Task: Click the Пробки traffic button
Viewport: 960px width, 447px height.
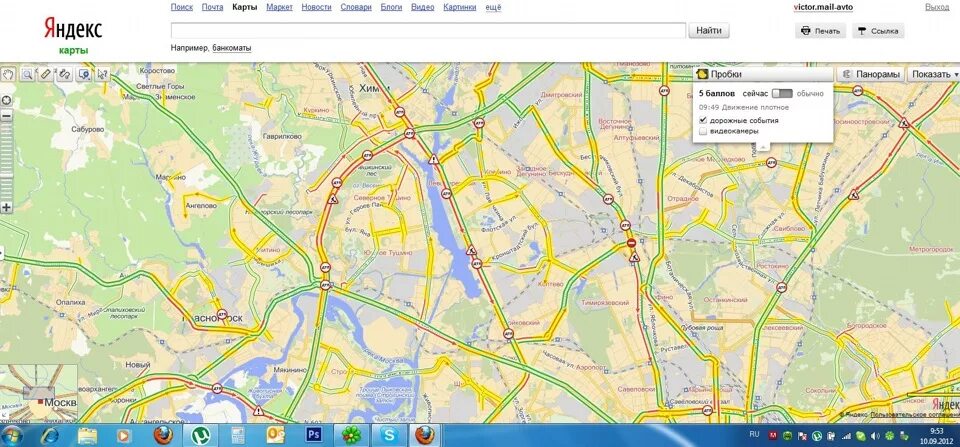Action: 763,74
